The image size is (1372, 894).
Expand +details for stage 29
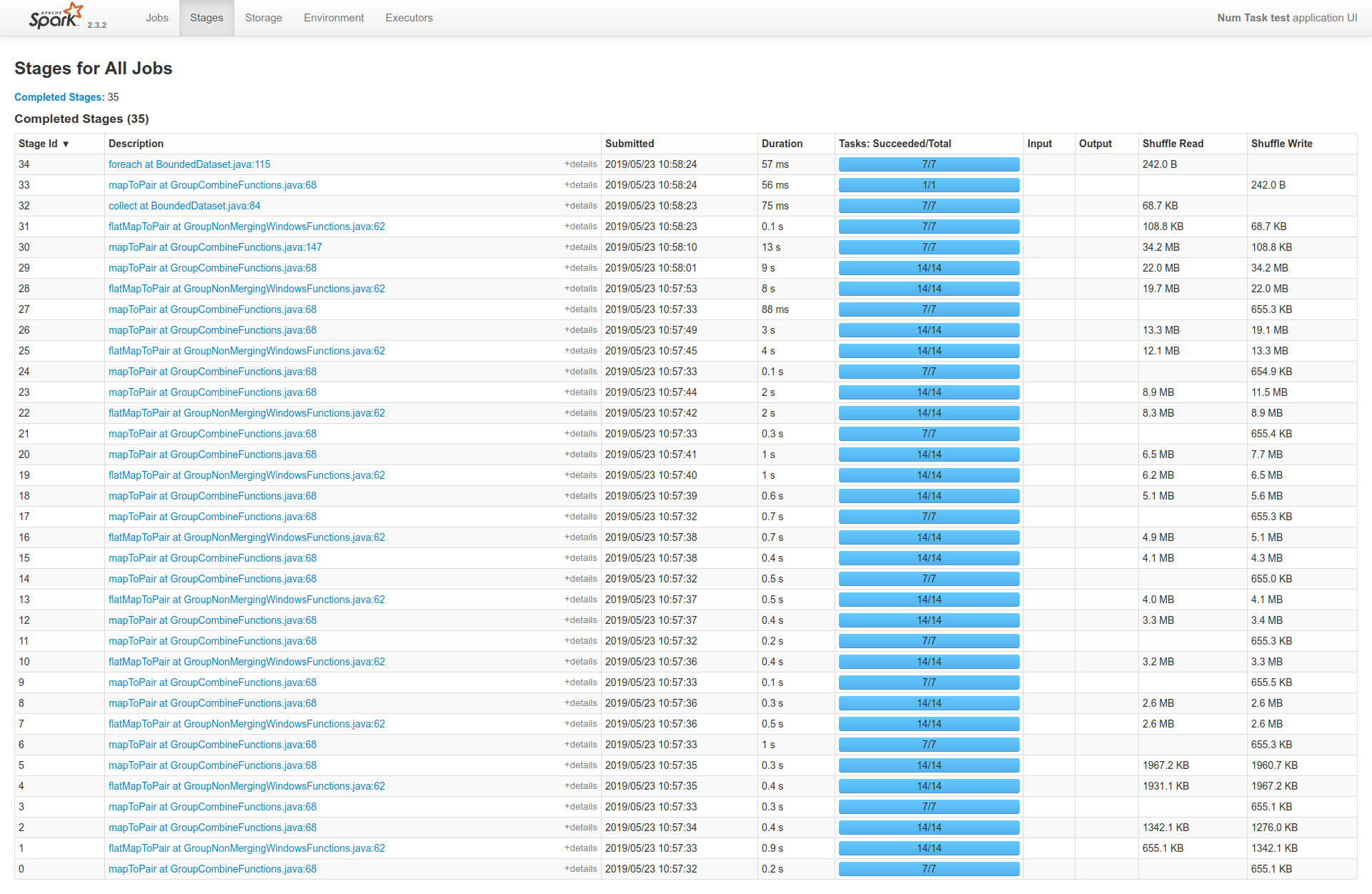pos(580,268)
